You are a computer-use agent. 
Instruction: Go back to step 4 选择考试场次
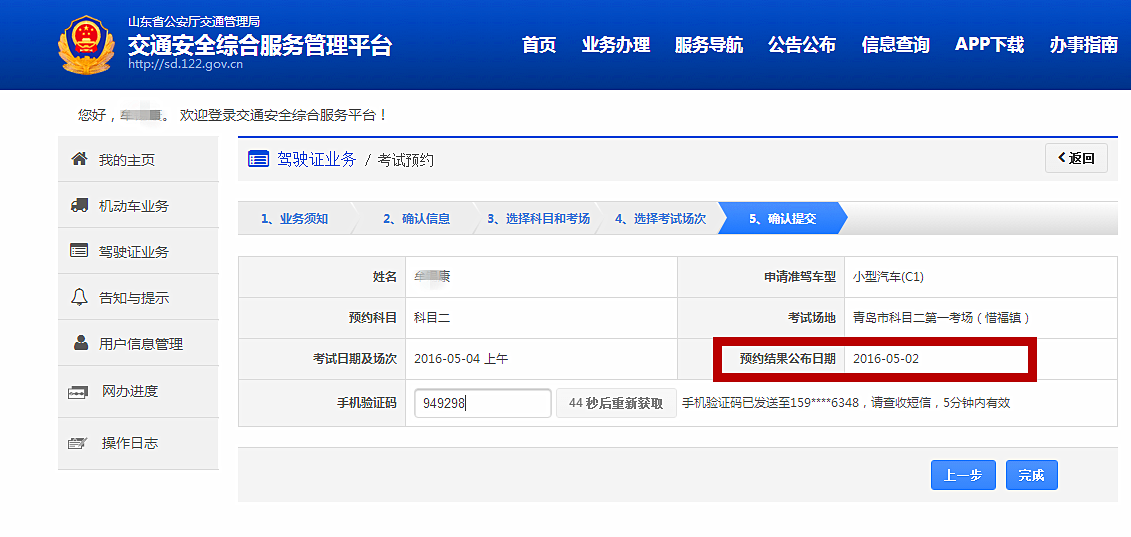pos(660,218)
